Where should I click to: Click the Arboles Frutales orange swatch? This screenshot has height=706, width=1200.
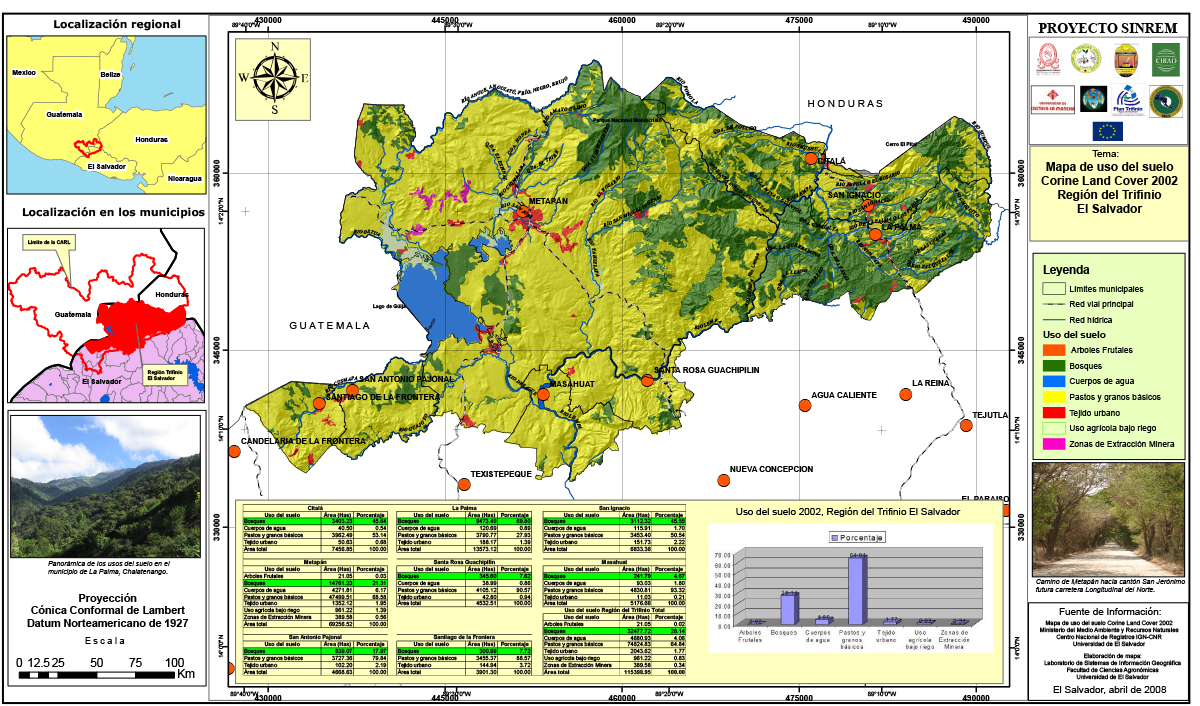click(x=1053, y=349)
